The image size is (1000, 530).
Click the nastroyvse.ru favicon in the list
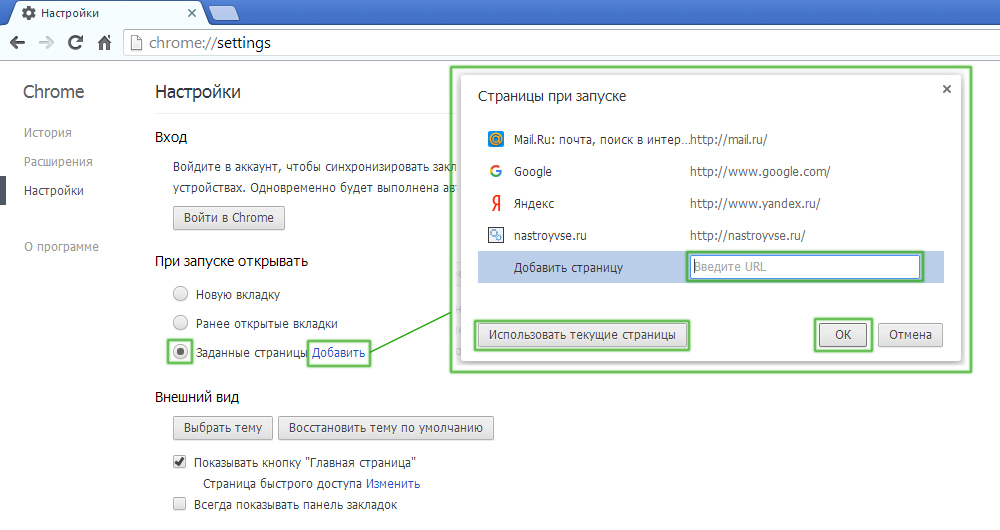[496, 235]
